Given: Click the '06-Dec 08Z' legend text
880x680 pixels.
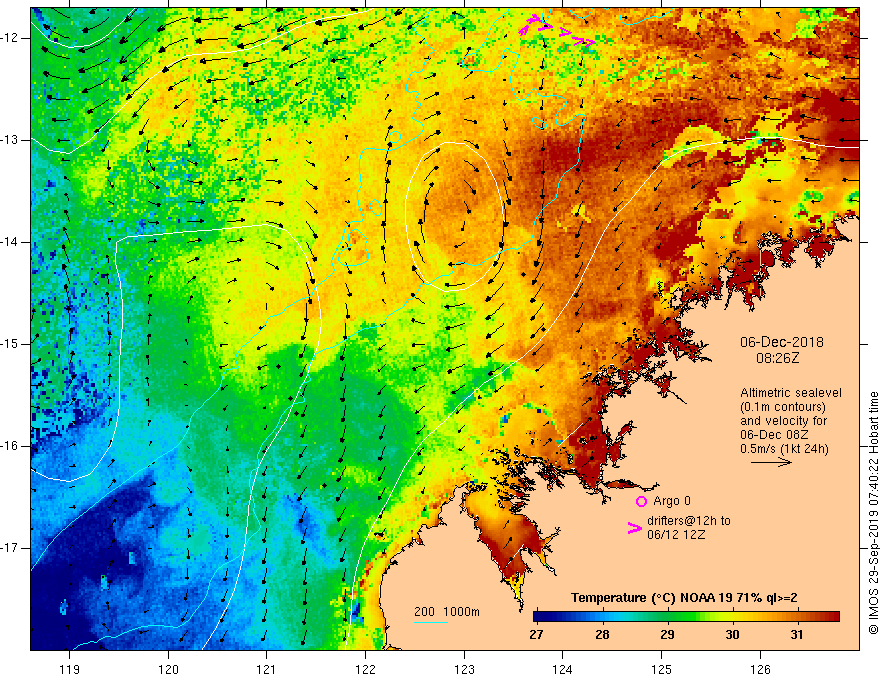Looking at the screenshot, I should 772,434.
